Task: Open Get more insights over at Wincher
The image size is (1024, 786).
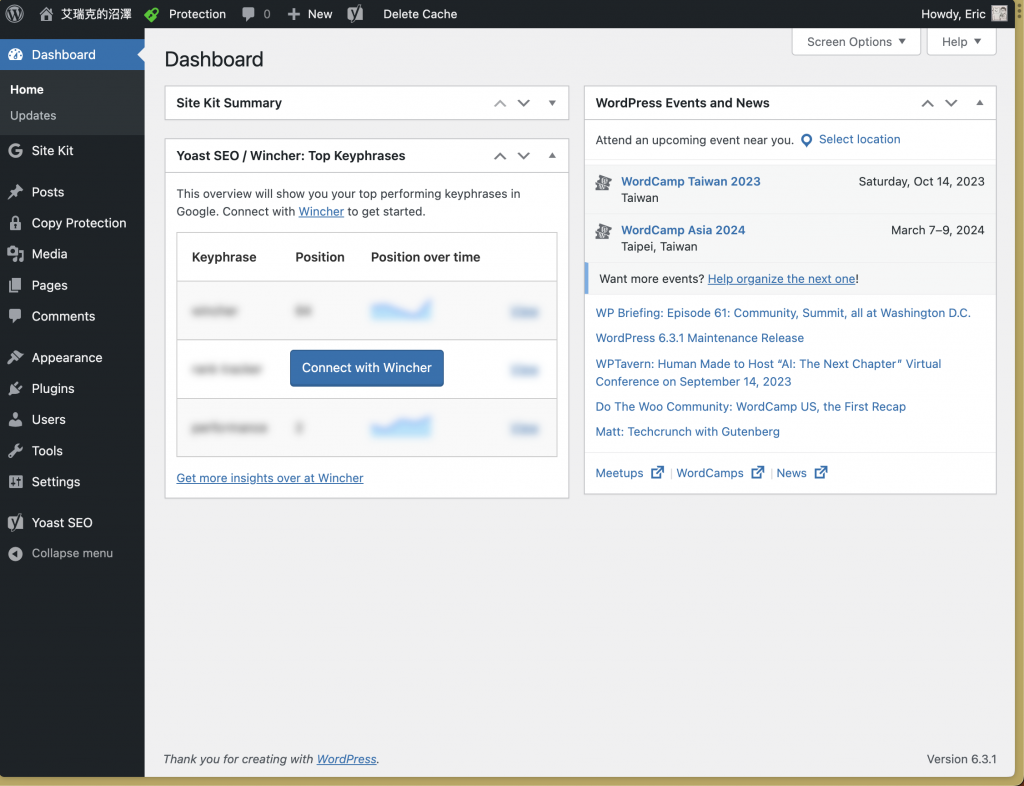Action: coord(270,478)
